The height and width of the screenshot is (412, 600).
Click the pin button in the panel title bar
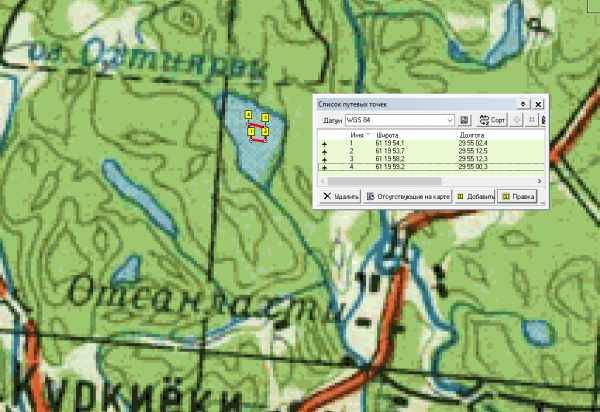click(x=523, y=103)
